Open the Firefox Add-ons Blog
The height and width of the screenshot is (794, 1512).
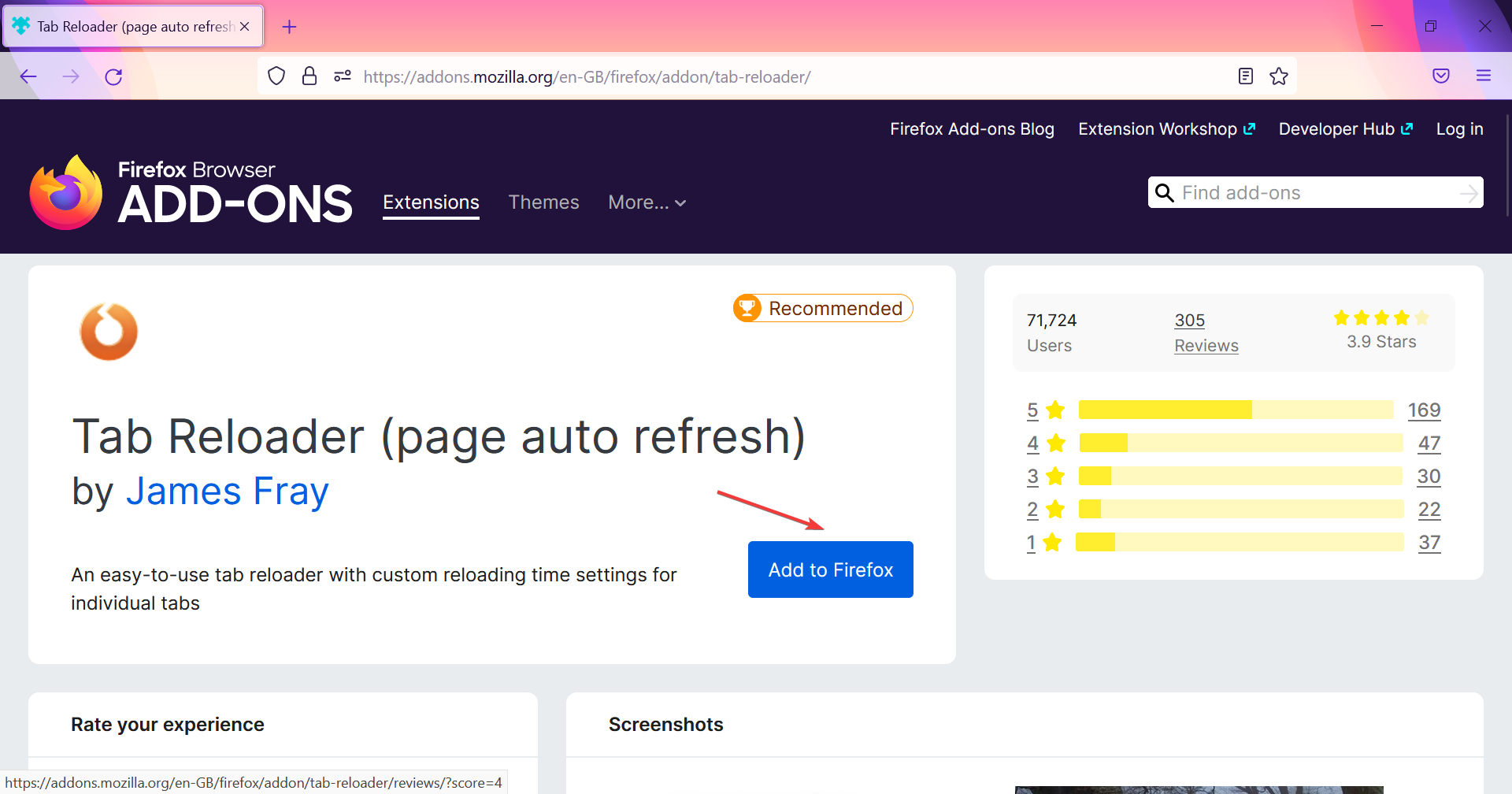pyautogui.click(x=972, y=128)
